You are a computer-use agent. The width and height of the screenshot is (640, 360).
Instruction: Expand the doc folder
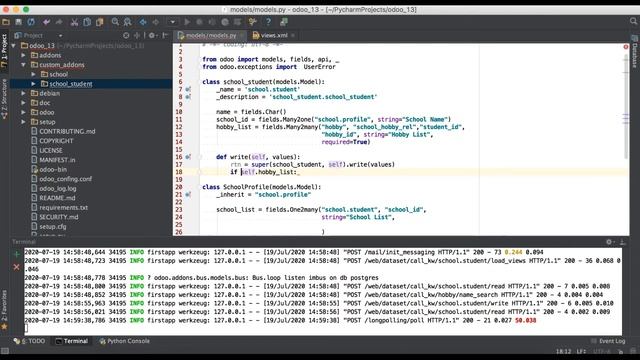24,103
